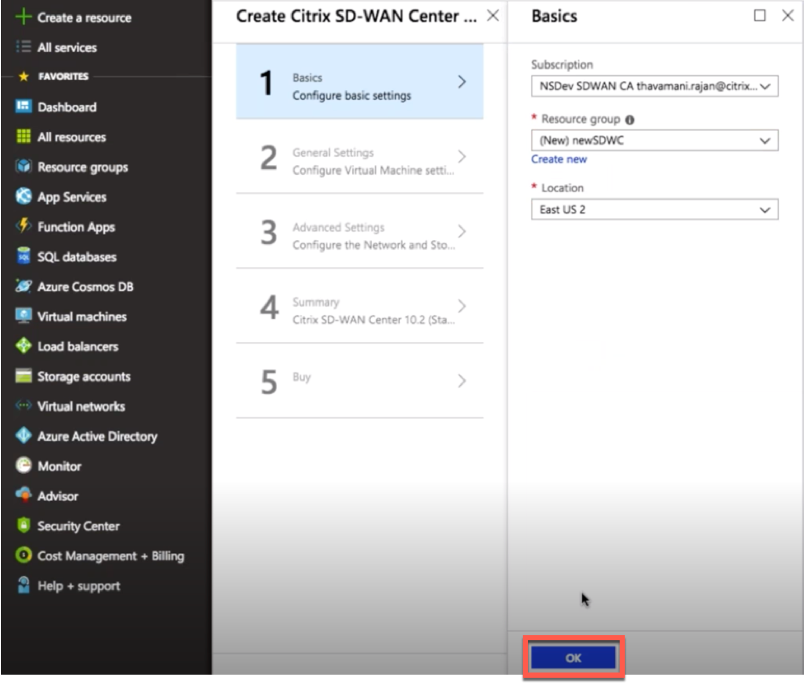Click the Security Center sidebar label
804x683 pixels.
[x=78, y=526]
